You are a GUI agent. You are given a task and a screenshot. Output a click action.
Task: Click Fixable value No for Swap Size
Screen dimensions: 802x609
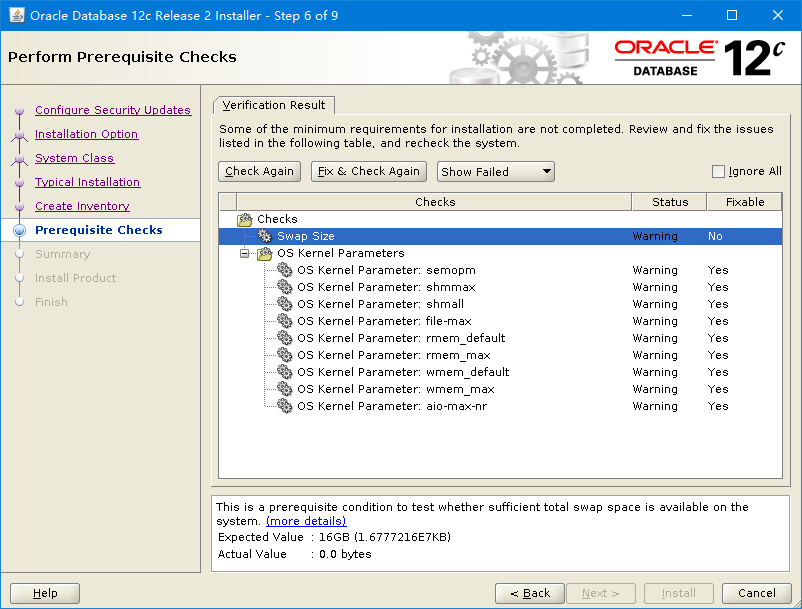715,236
